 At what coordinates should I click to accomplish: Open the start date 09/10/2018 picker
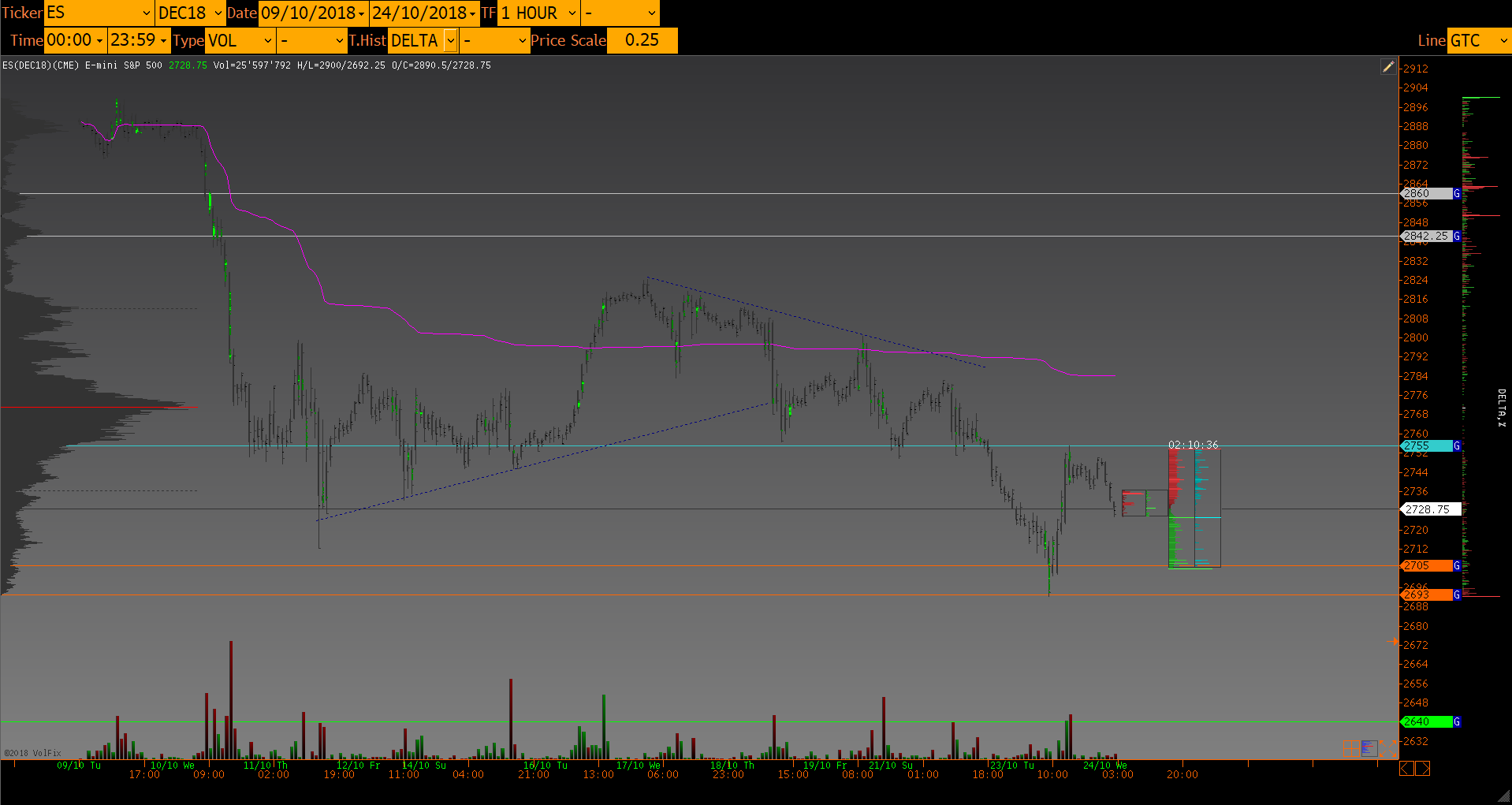click(x=361, y=13)
